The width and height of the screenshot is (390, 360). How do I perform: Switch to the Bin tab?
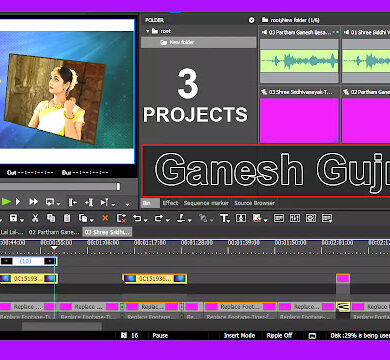pos(150,203)
